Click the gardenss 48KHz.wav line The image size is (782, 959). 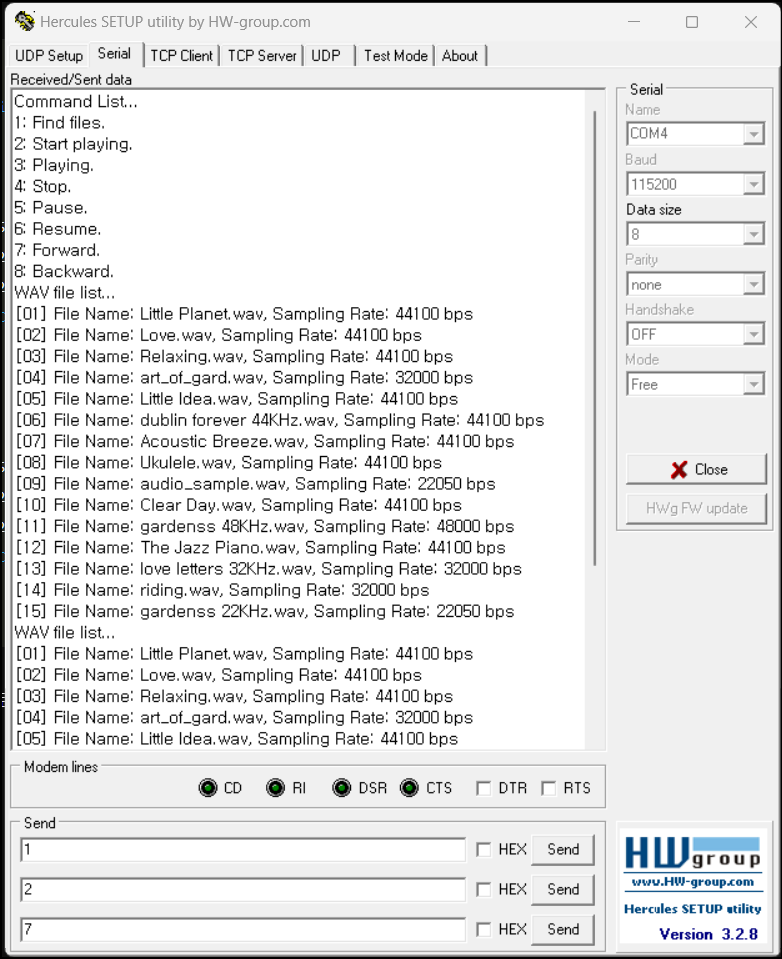pos(265,527)
